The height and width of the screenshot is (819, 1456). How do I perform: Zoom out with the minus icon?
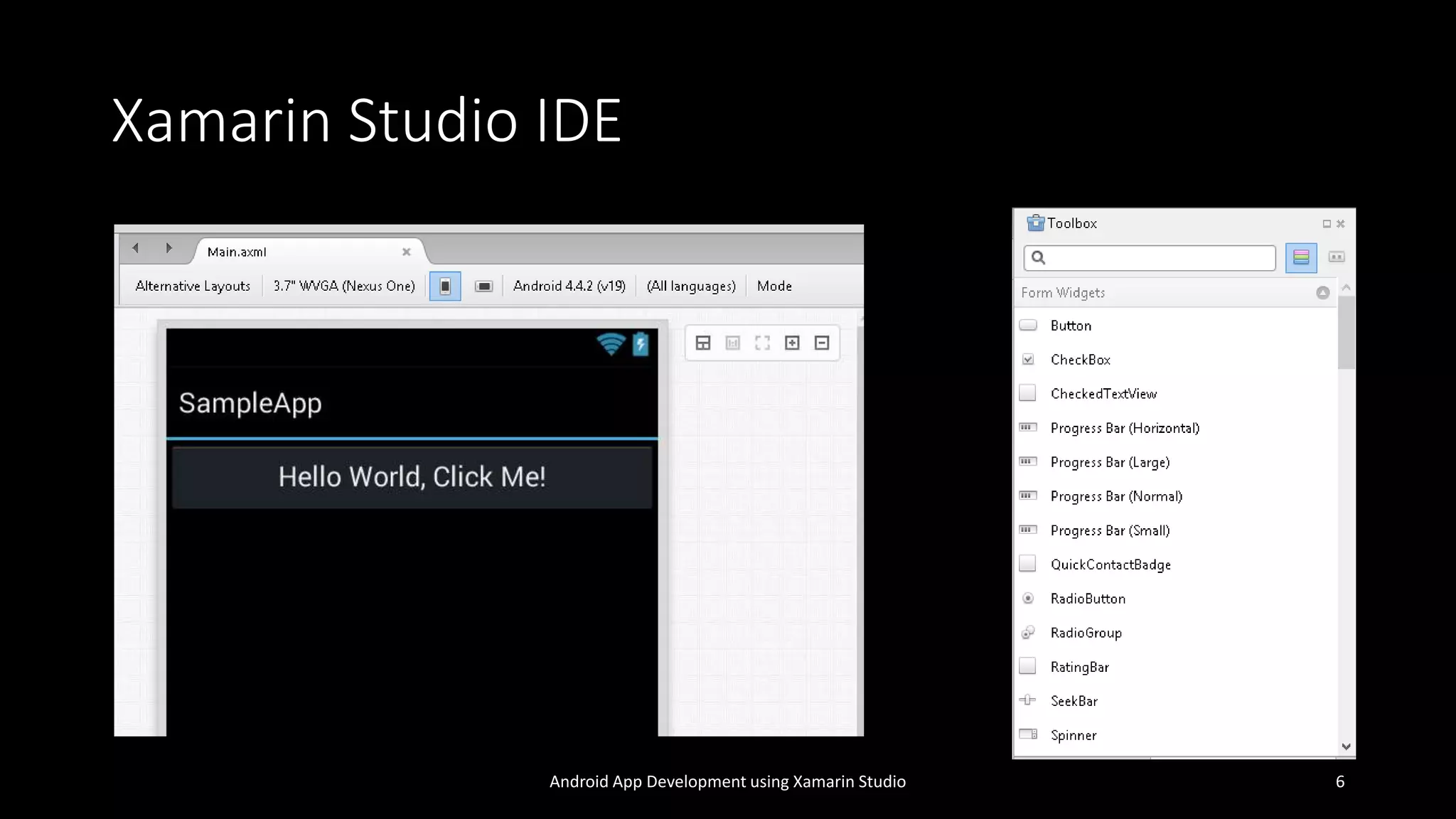(x=822, y=343)
